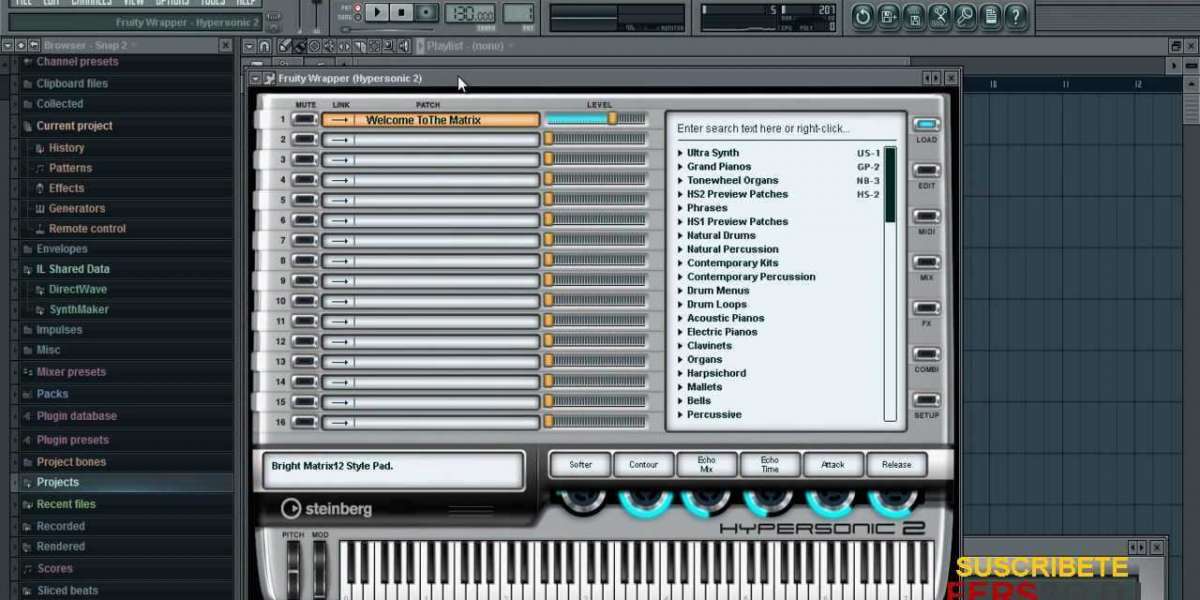
Task: Select Projects folder in the browser
Action: point(58,482)
